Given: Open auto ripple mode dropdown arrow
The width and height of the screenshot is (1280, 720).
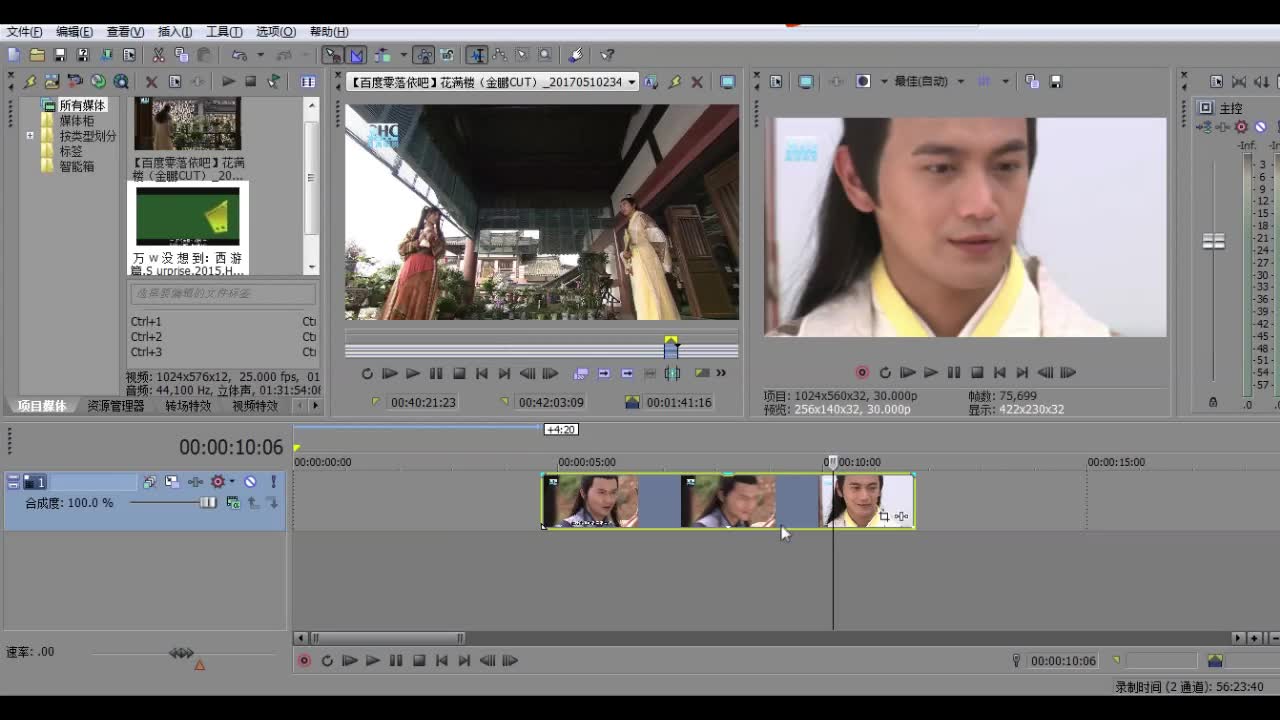Looking at the screenshot, I should point(403,55).
